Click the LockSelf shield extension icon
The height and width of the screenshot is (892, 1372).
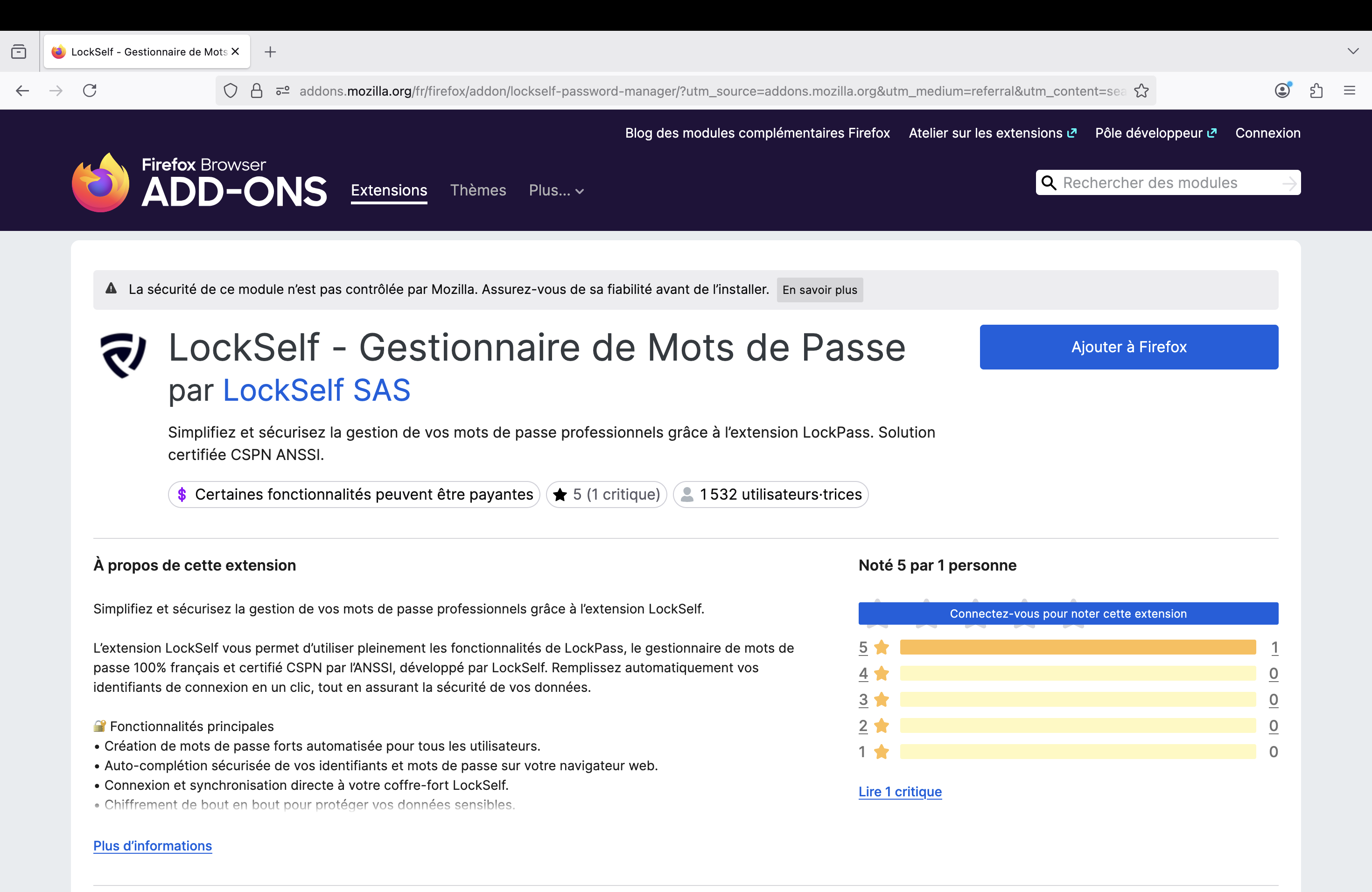click(123, 355)
